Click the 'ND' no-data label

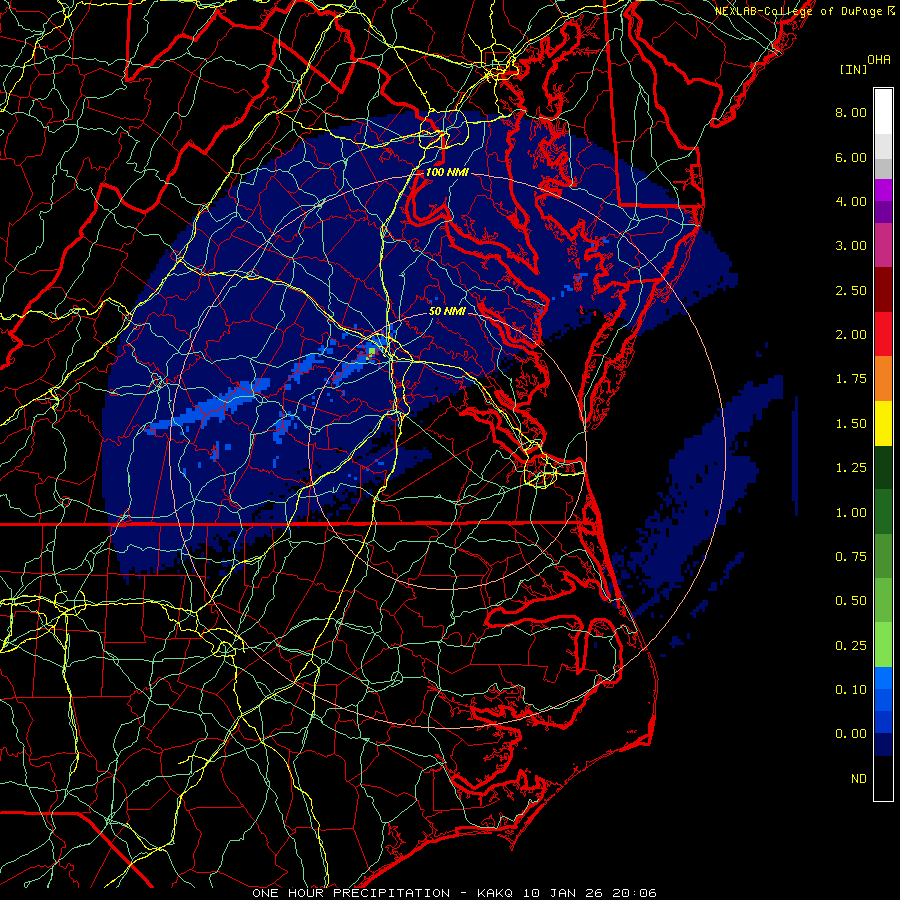point(859,779)
